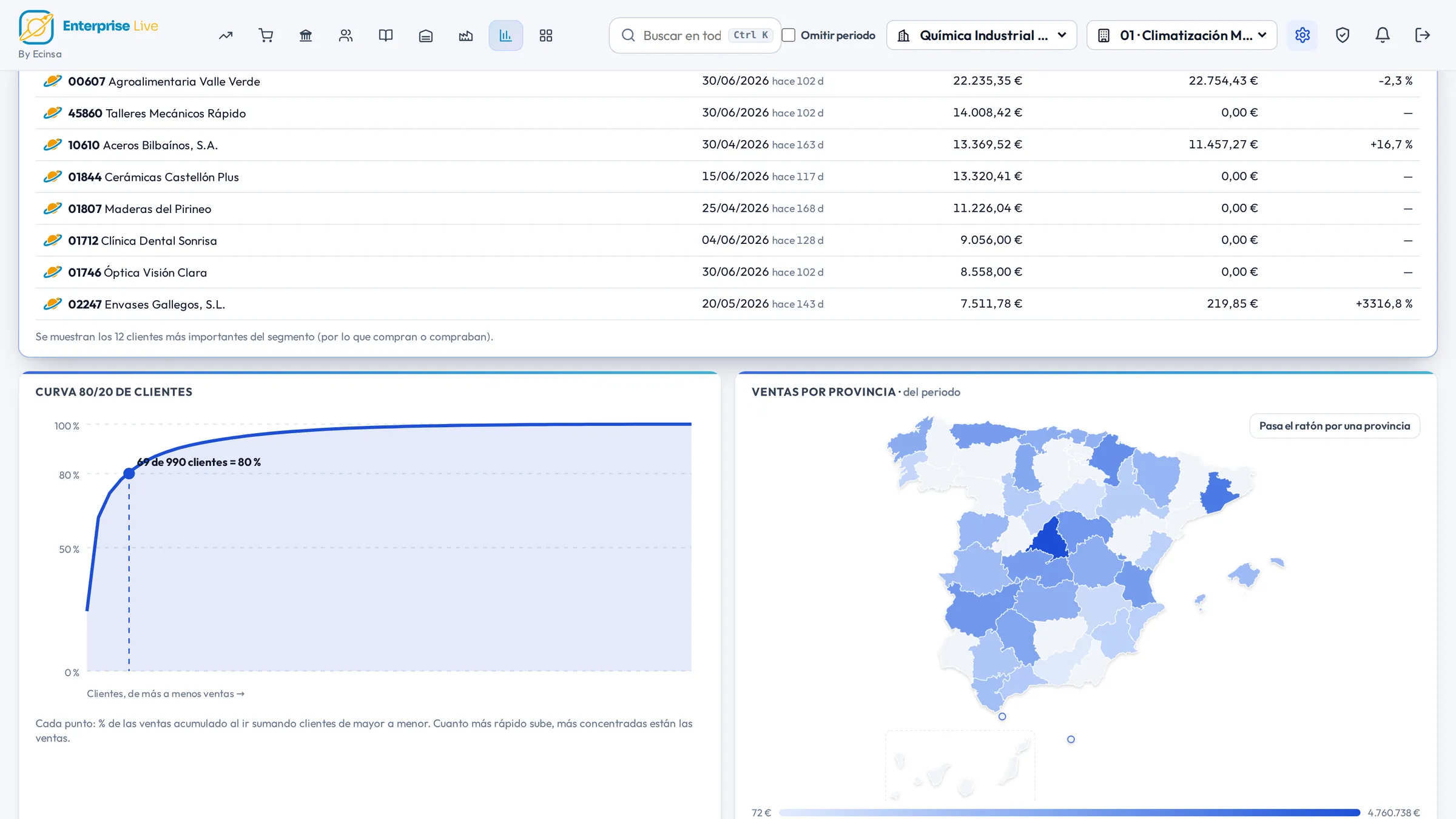The height and width of the screenshot is (819, 1456).
Task: Open client 01712 Clínica Dental Sonrisa
Action: [x=143, y=240]
